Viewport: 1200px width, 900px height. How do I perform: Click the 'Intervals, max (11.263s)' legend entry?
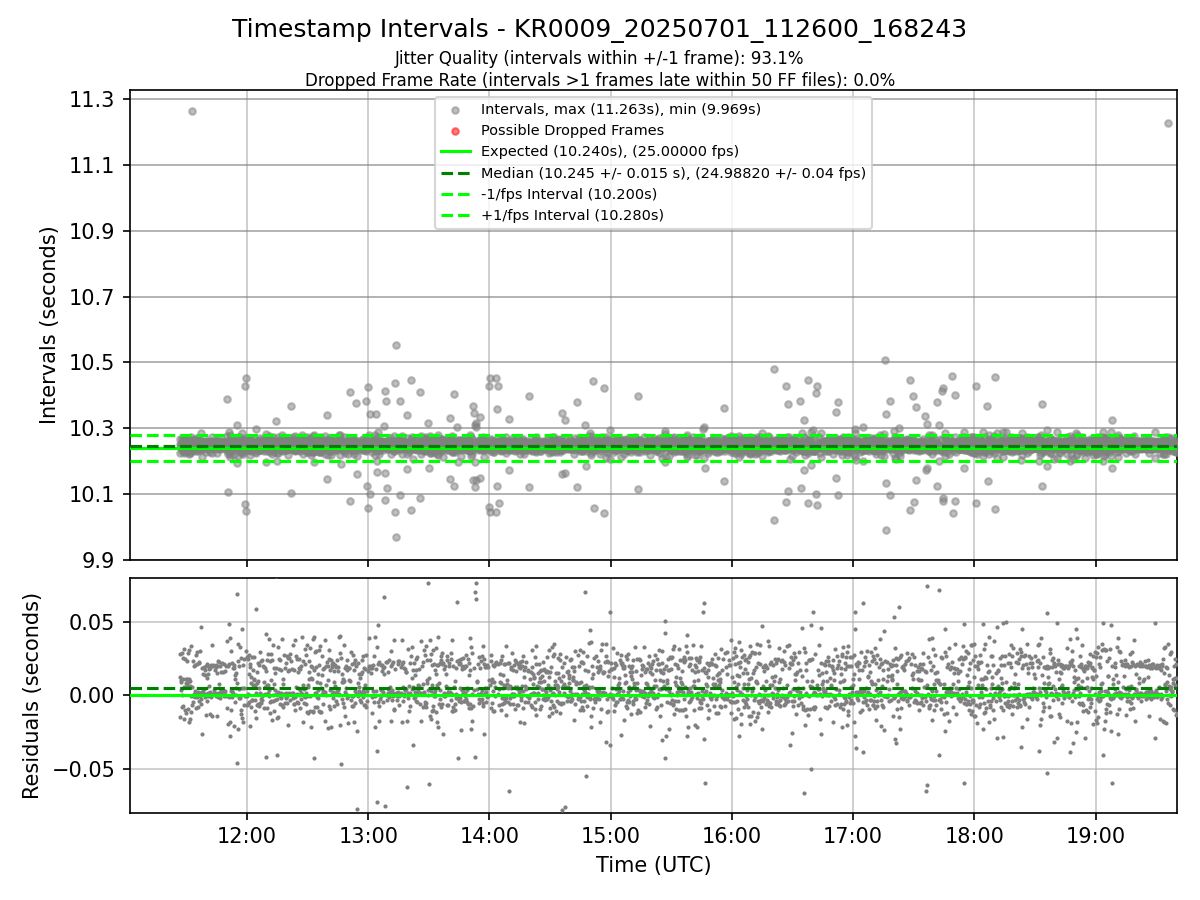(621, 109)
